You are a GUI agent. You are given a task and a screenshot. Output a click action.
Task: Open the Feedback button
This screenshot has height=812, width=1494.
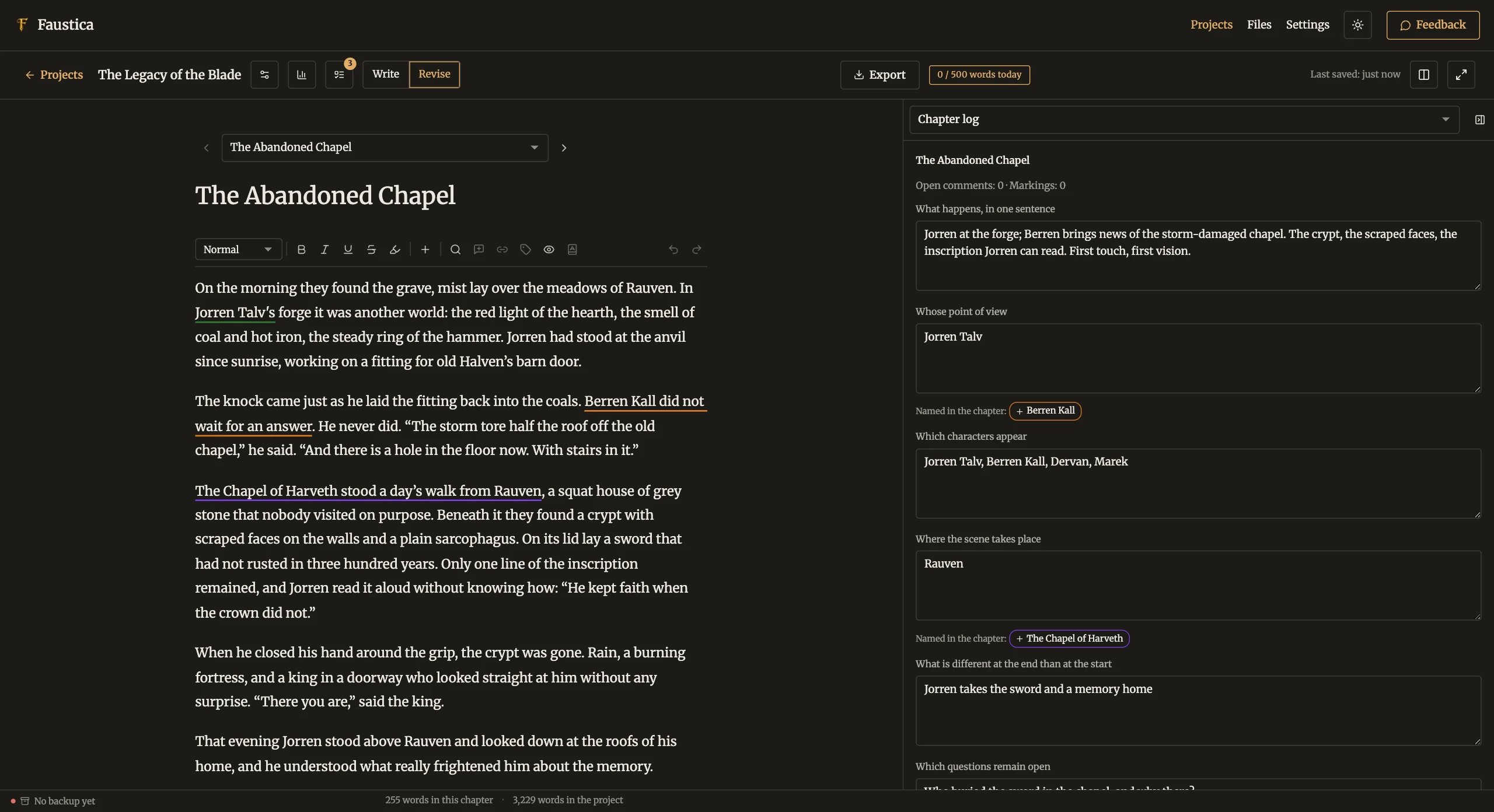coord(1433,25)
